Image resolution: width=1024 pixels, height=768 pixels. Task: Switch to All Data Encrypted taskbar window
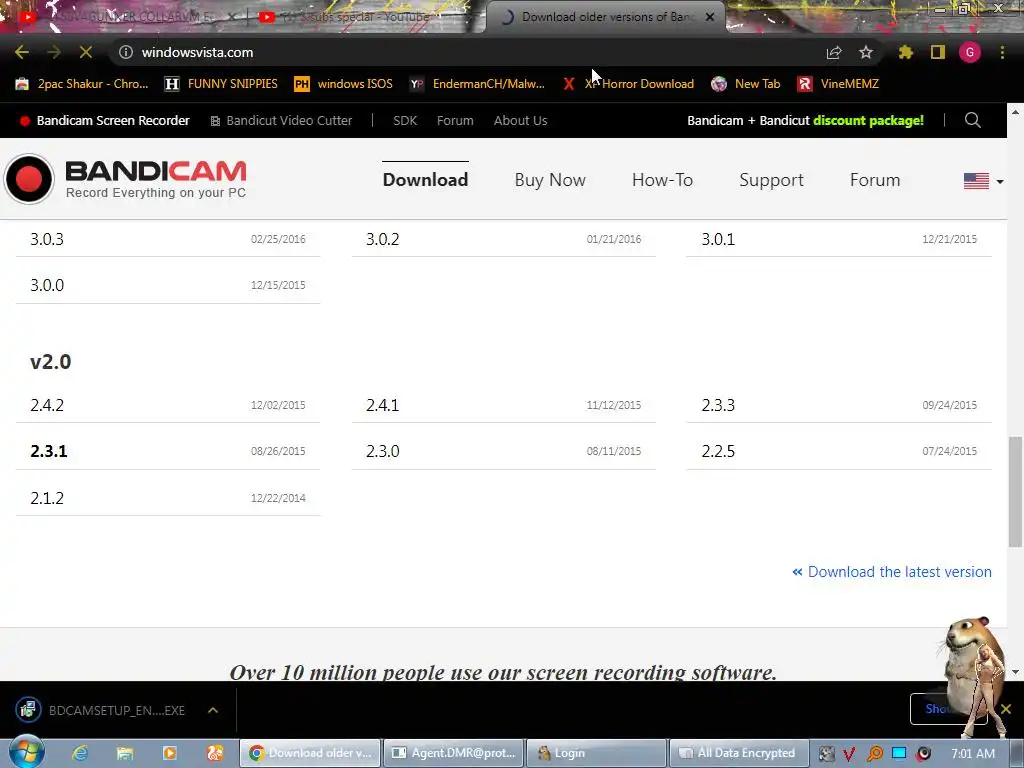pyautogui.click(x=739, y=753)
